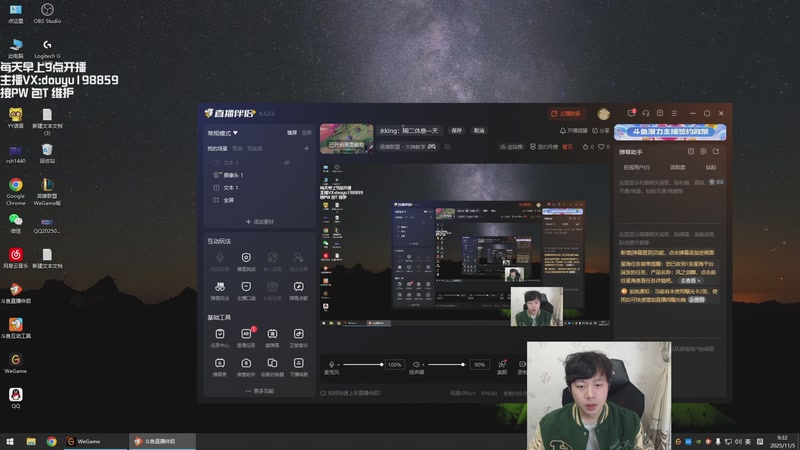The width and height of the screenshot is (800, 450).
Task: Click the red 主播数据 button in title bar
Action: (566, 113)
